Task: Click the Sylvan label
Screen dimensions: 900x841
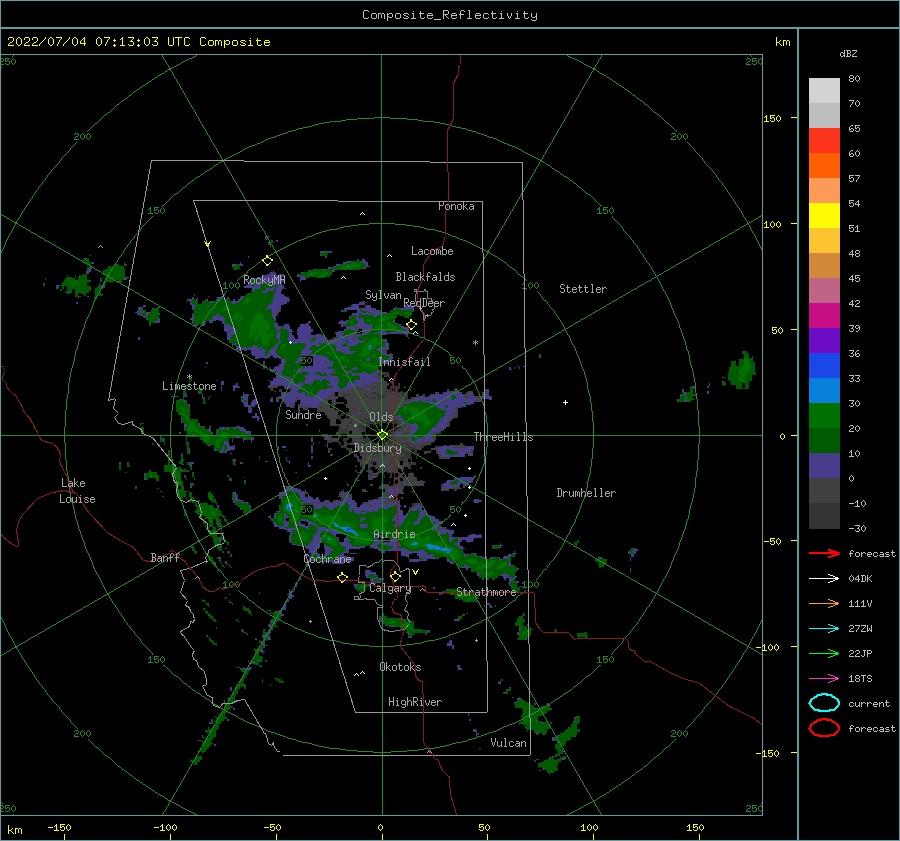Action: 383,295
